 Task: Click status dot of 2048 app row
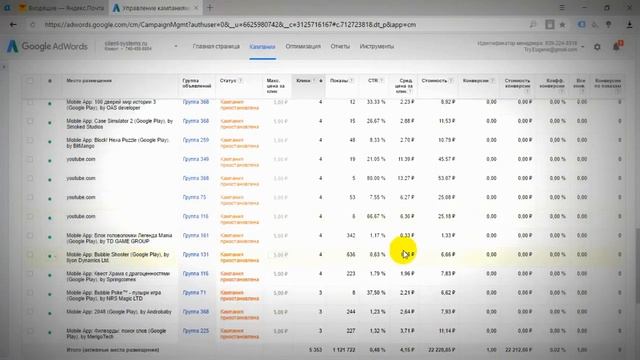click(50, 313)
